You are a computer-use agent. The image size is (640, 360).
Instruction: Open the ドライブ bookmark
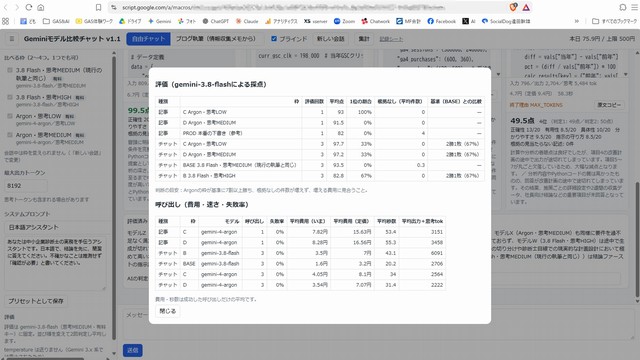(130, 21)
